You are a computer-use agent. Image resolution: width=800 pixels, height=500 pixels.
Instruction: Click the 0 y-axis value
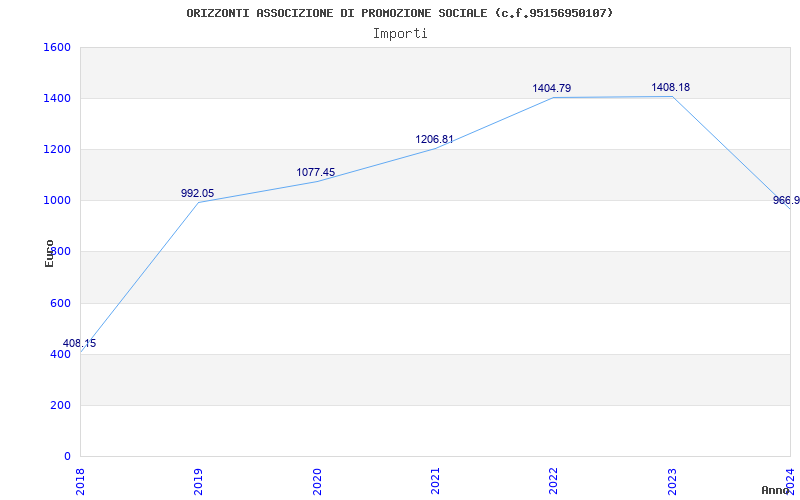(67, 456)
